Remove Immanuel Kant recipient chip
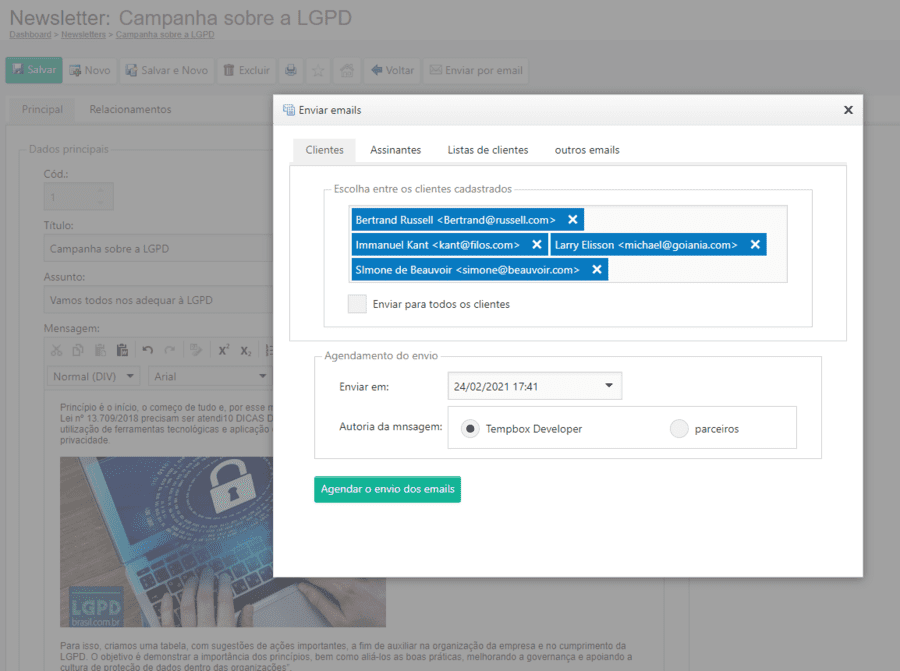Image resolution: width=900 pixels, height=671 pixels. [536, 245]
